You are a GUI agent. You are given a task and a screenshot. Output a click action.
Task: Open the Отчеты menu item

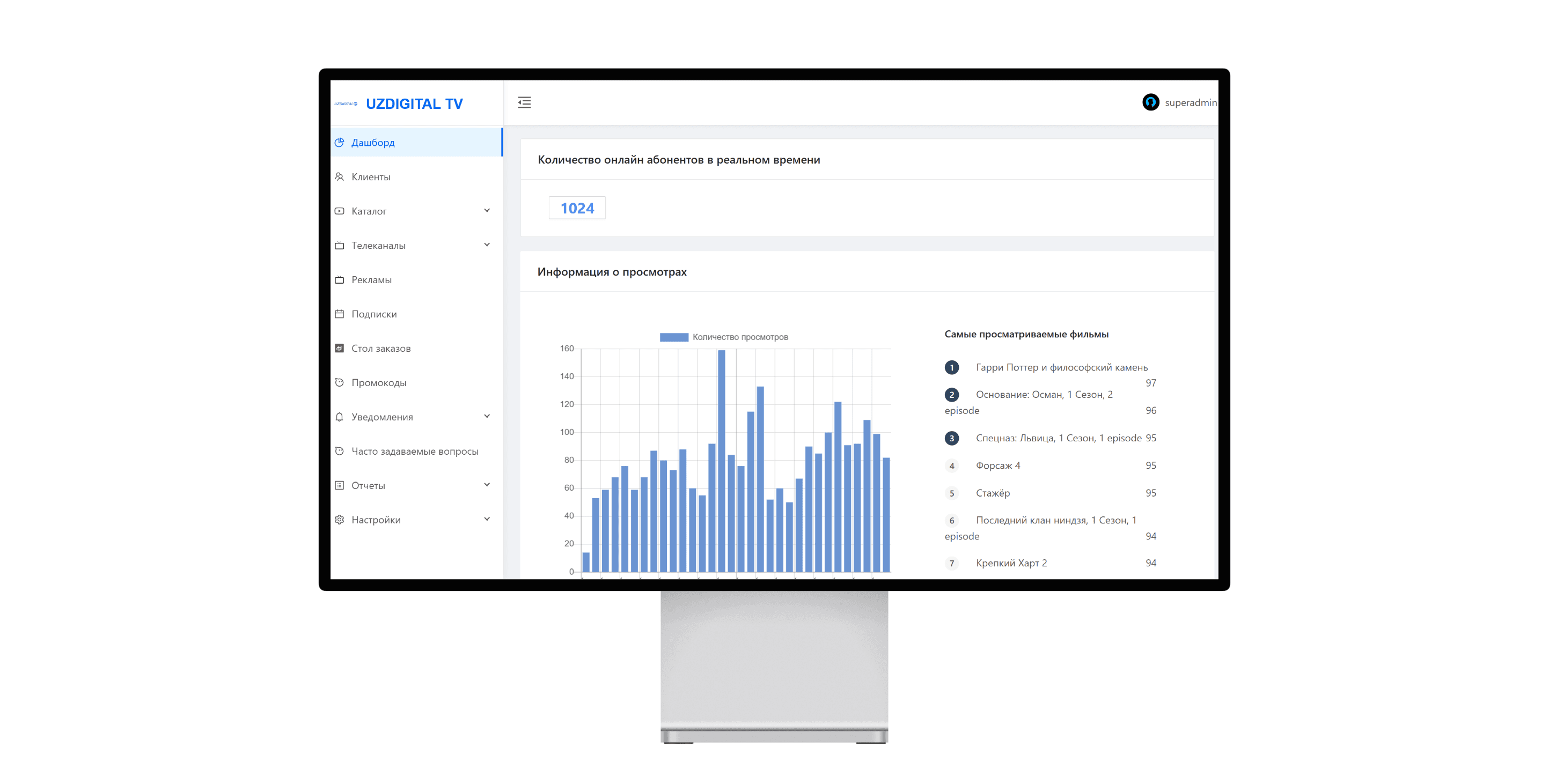tap(416, 485)
